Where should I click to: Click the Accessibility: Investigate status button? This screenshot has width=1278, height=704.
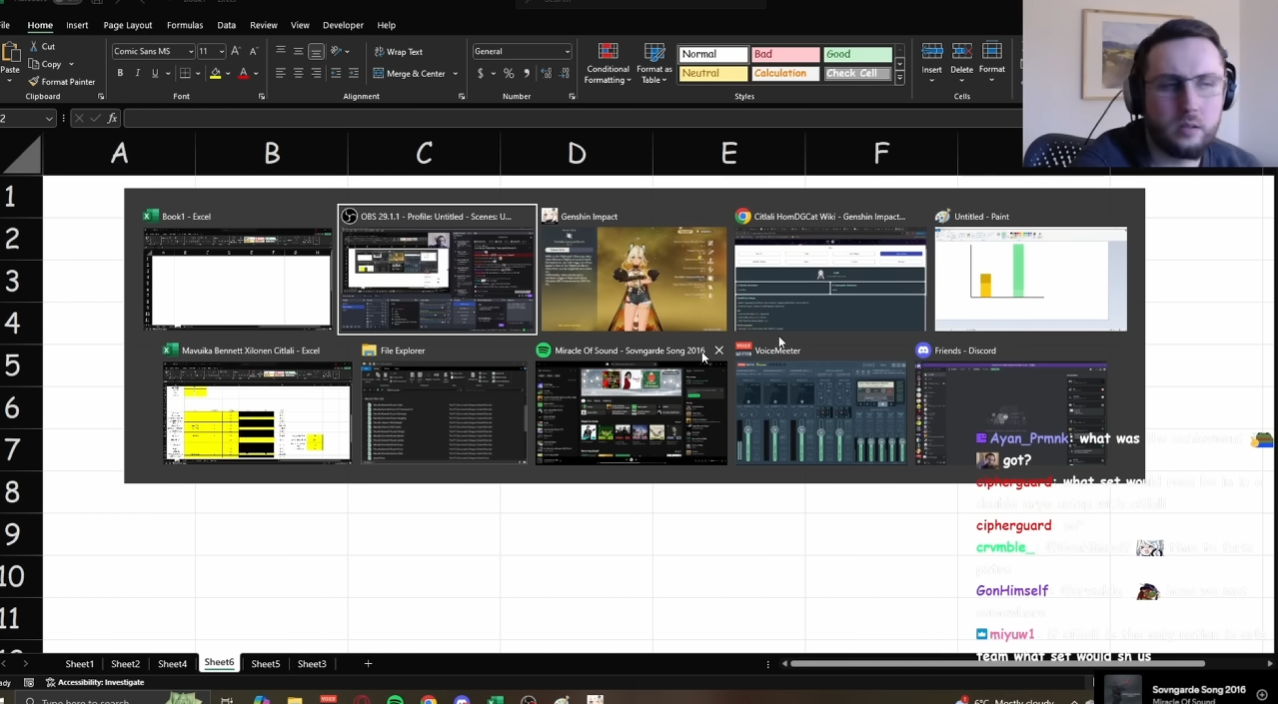click(x=95, y=683)
